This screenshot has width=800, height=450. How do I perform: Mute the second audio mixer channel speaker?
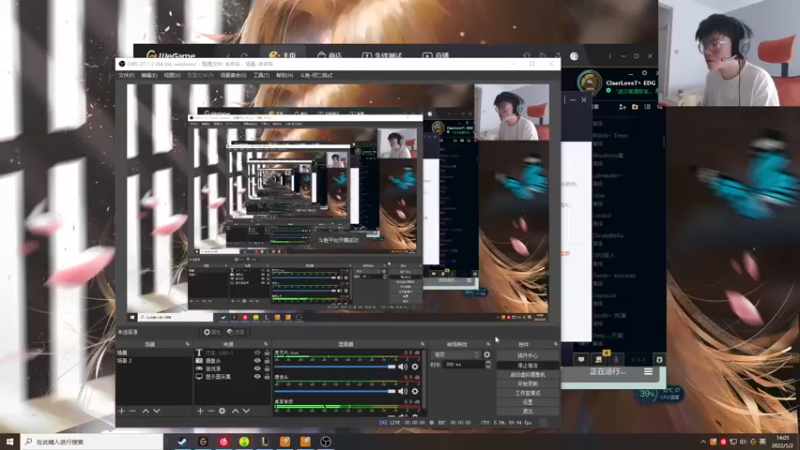tap(403, 391)
